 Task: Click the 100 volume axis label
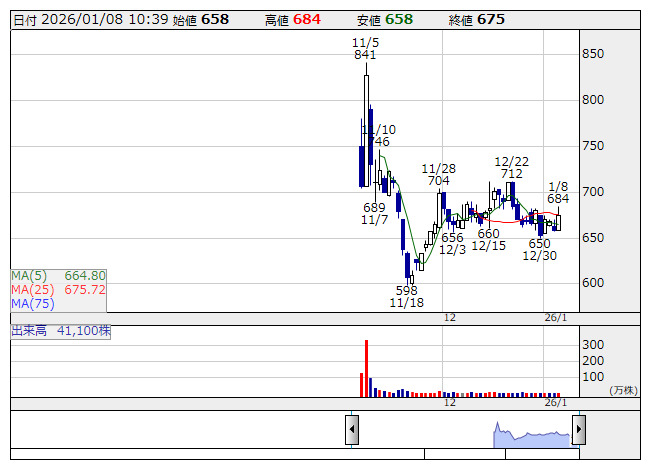tap(593, 377)
